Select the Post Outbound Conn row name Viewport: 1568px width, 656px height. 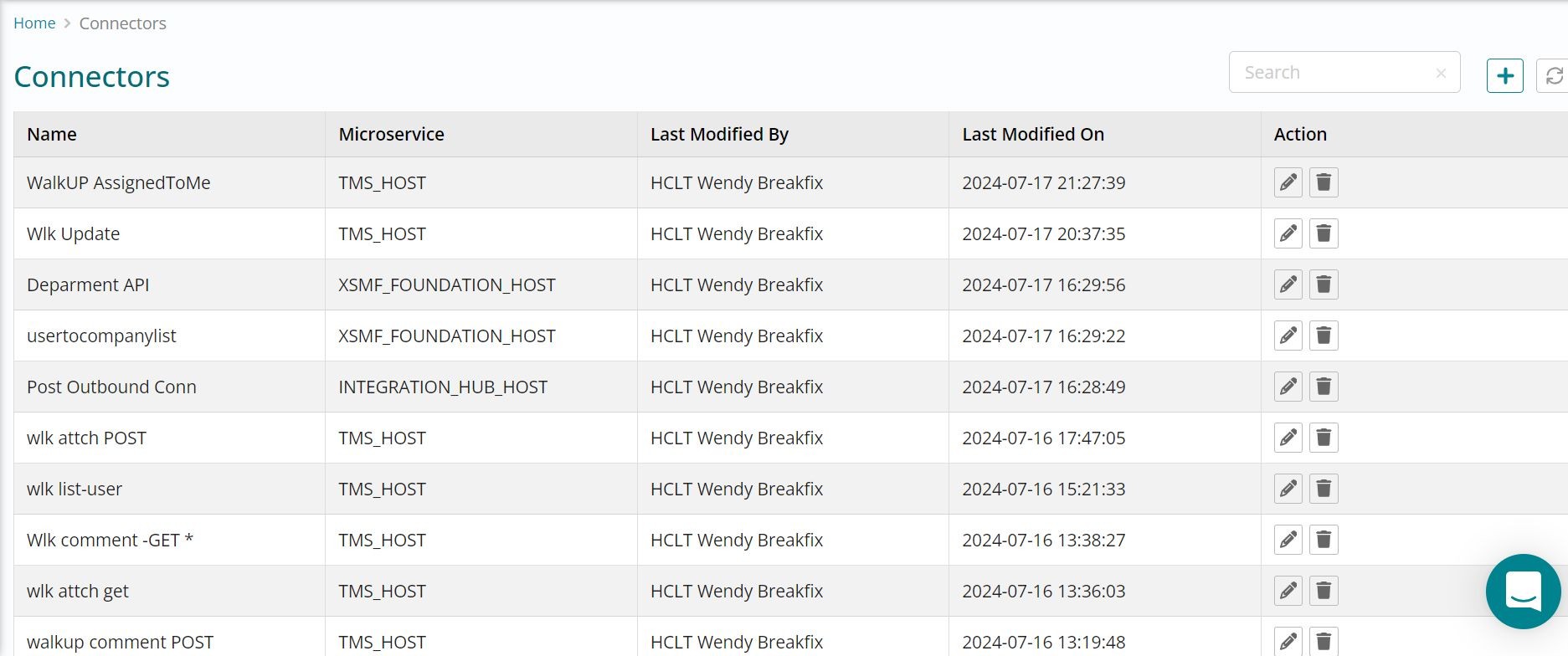[x=111, y=387]
